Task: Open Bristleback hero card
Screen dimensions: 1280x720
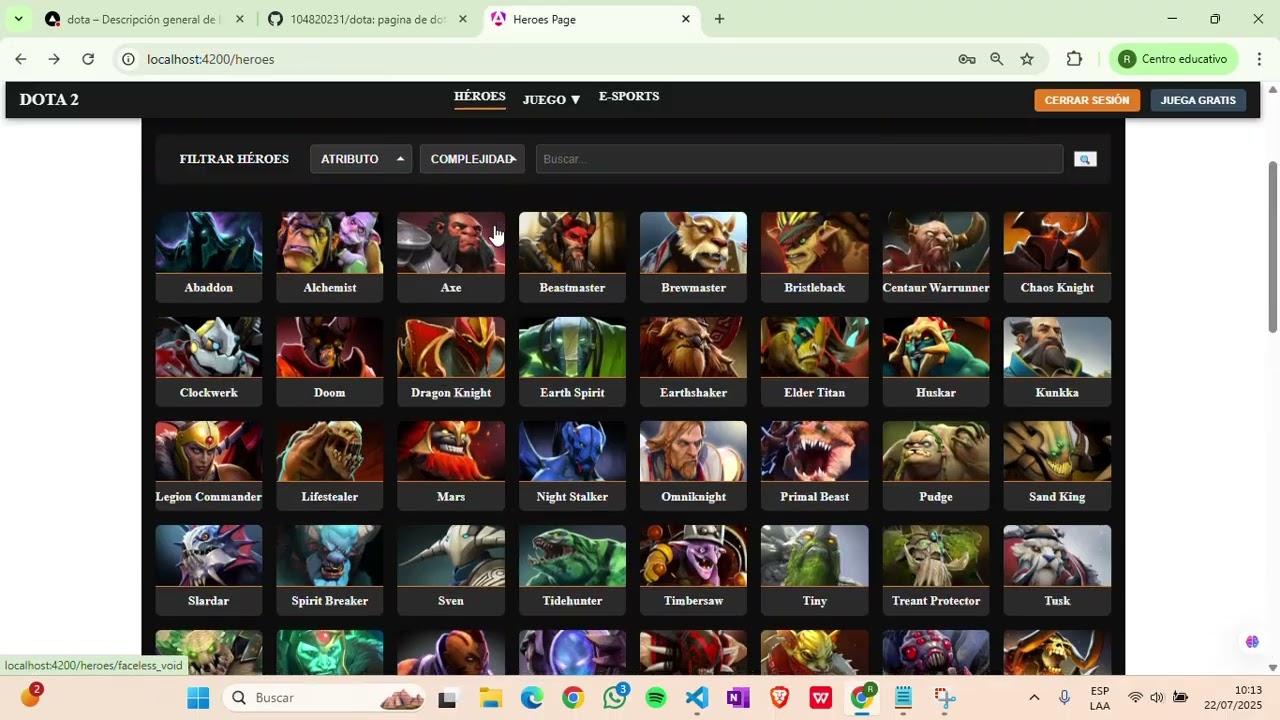Action: 815,256
